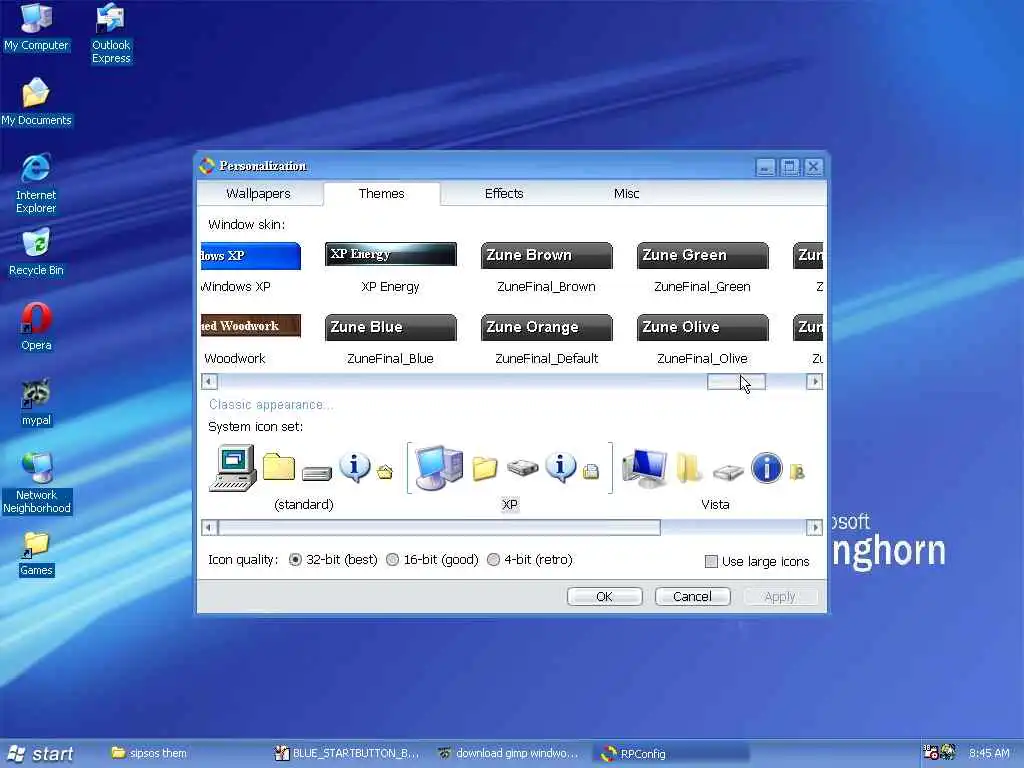The image size is (1024, 768).
Task: Switch to BLUE_STARTBUTTON_B taskbar item
Action: pos(347,754)
